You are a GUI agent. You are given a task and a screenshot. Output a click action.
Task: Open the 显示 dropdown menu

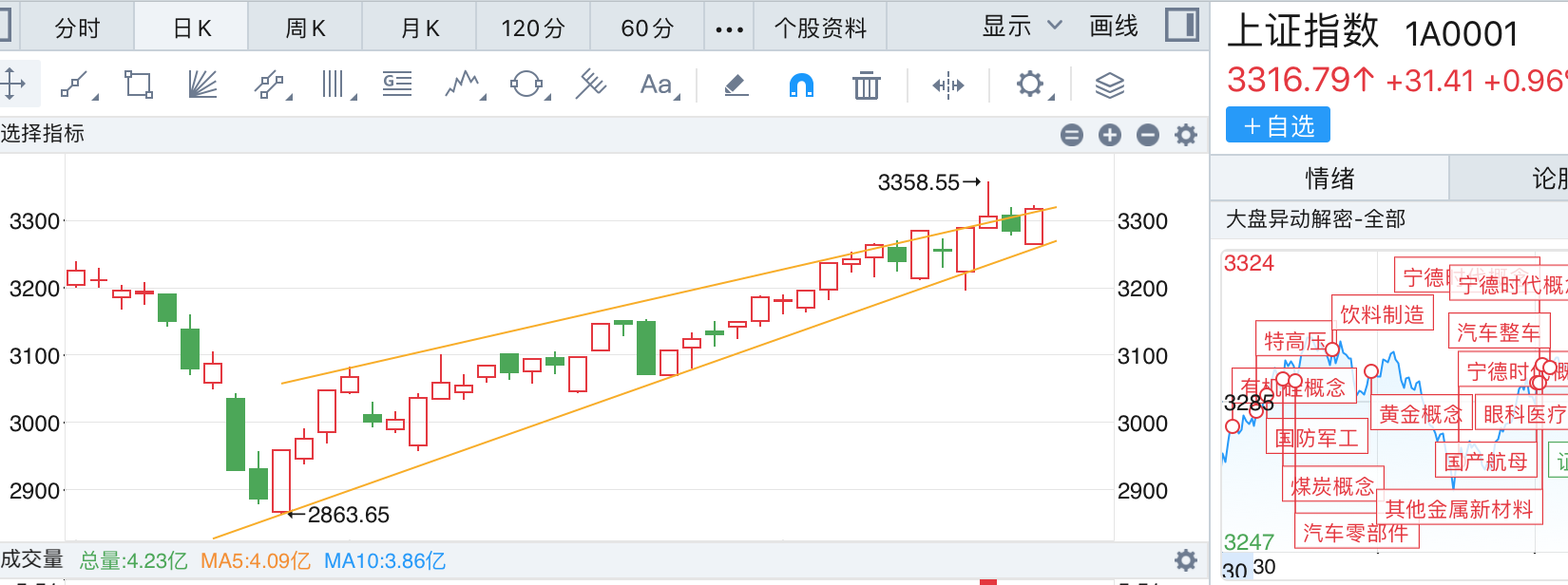point(1022,27)
